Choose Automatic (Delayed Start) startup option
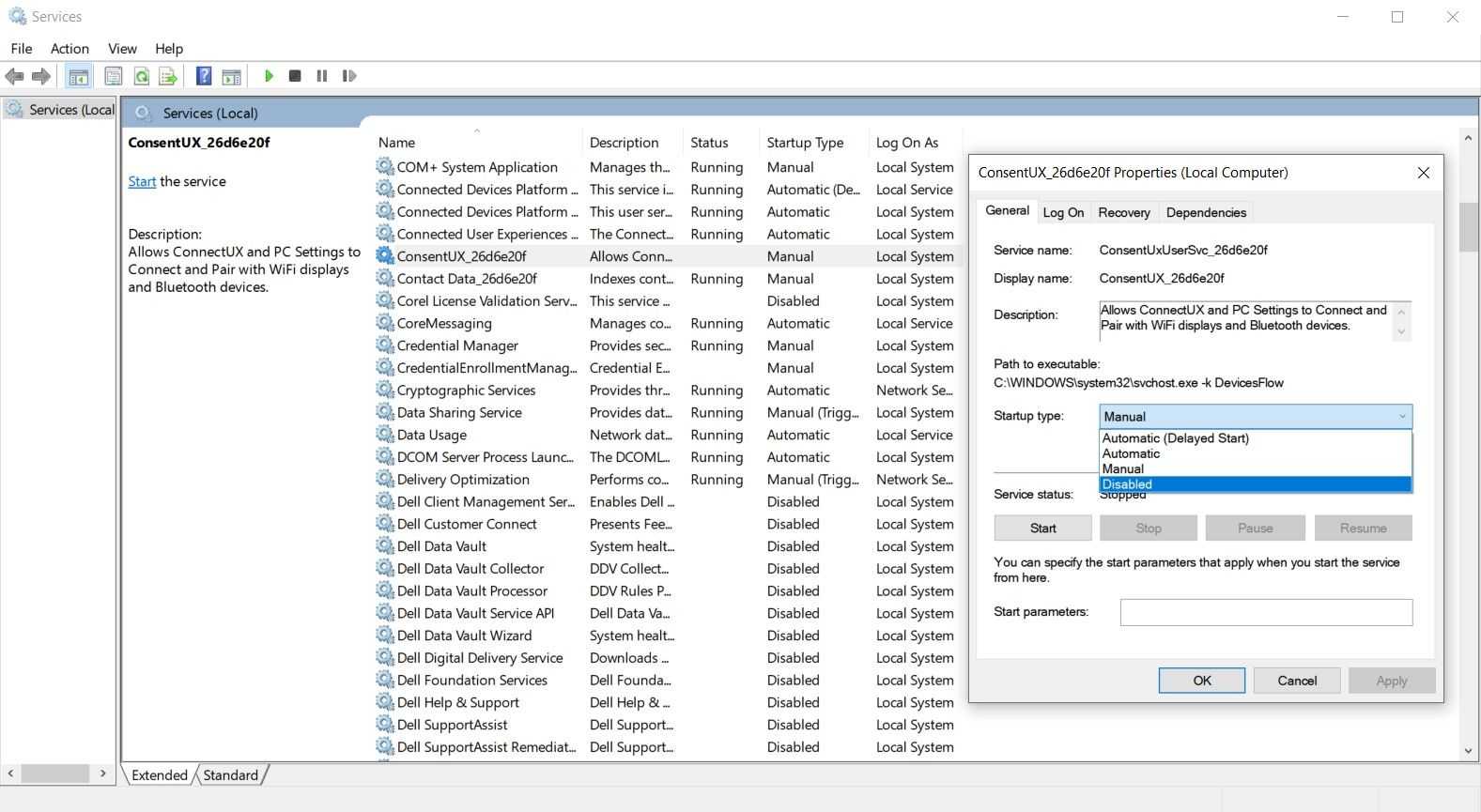 1175,438
